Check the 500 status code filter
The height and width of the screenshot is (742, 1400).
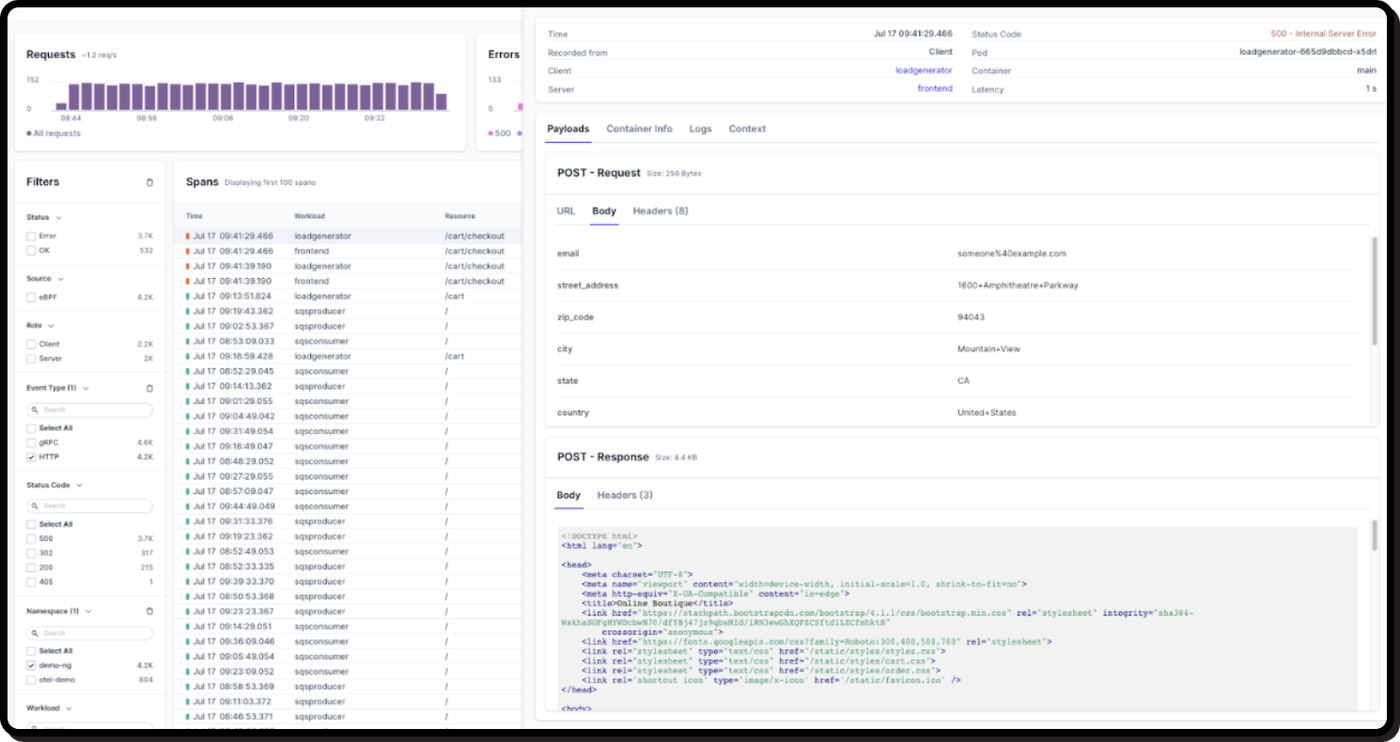click(31, 538)
